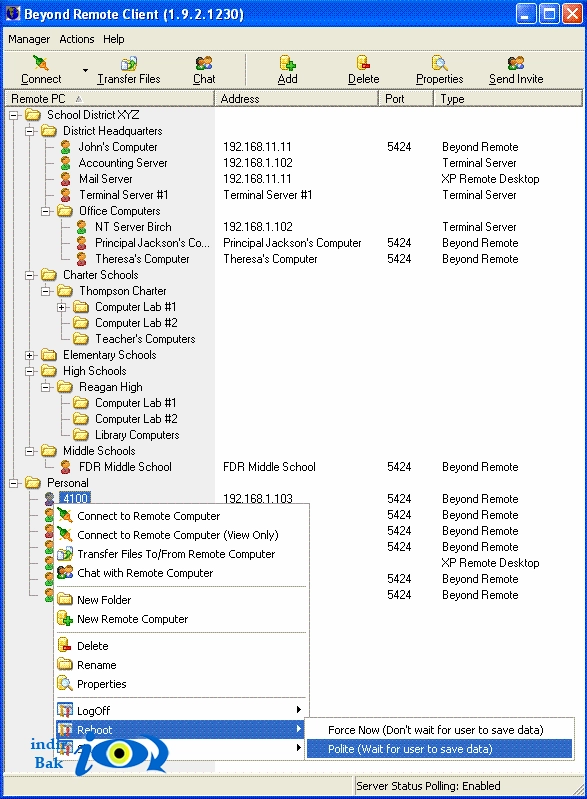Collapse the Charter Schools folder
The image size is (587, 799).
tap(30, 275)
